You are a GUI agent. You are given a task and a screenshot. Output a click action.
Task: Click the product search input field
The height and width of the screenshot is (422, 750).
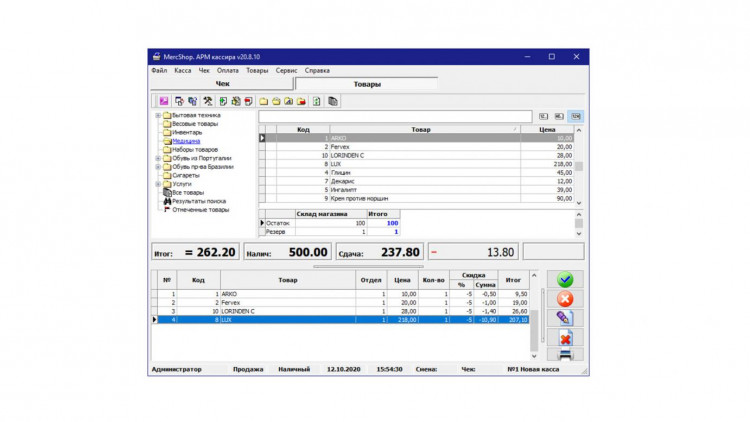[x=396, y=116]
